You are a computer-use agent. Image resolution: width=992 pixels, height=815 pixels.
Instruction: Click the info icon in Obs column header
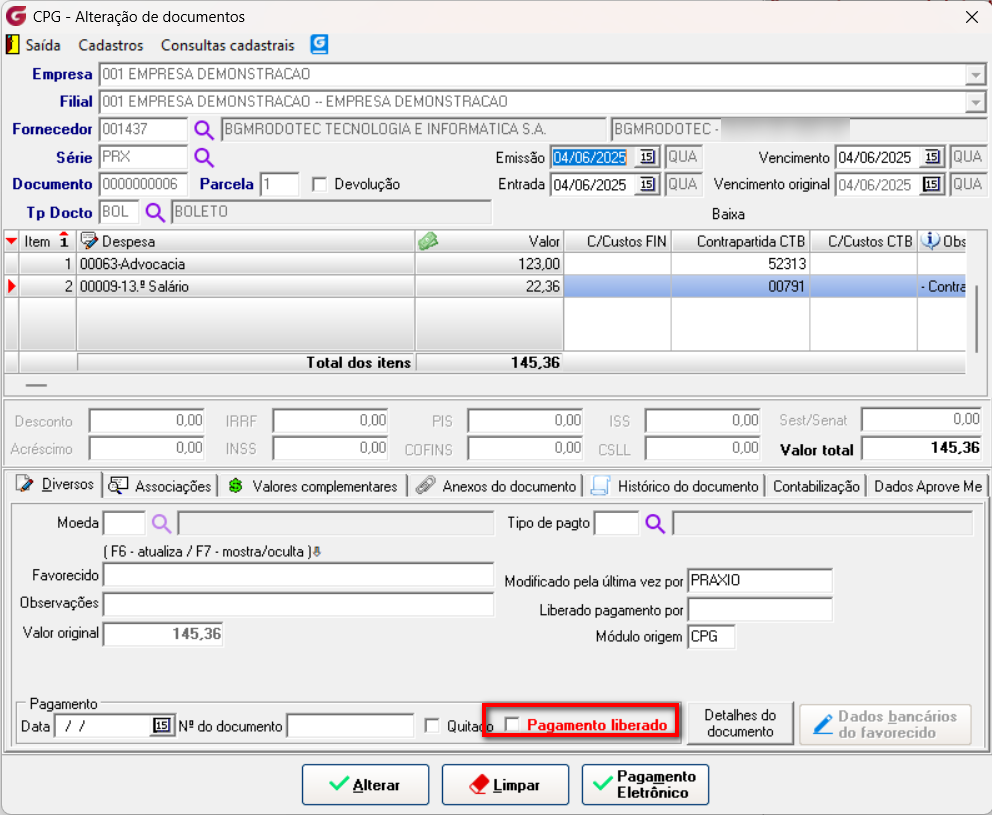(x=930, y=241)
